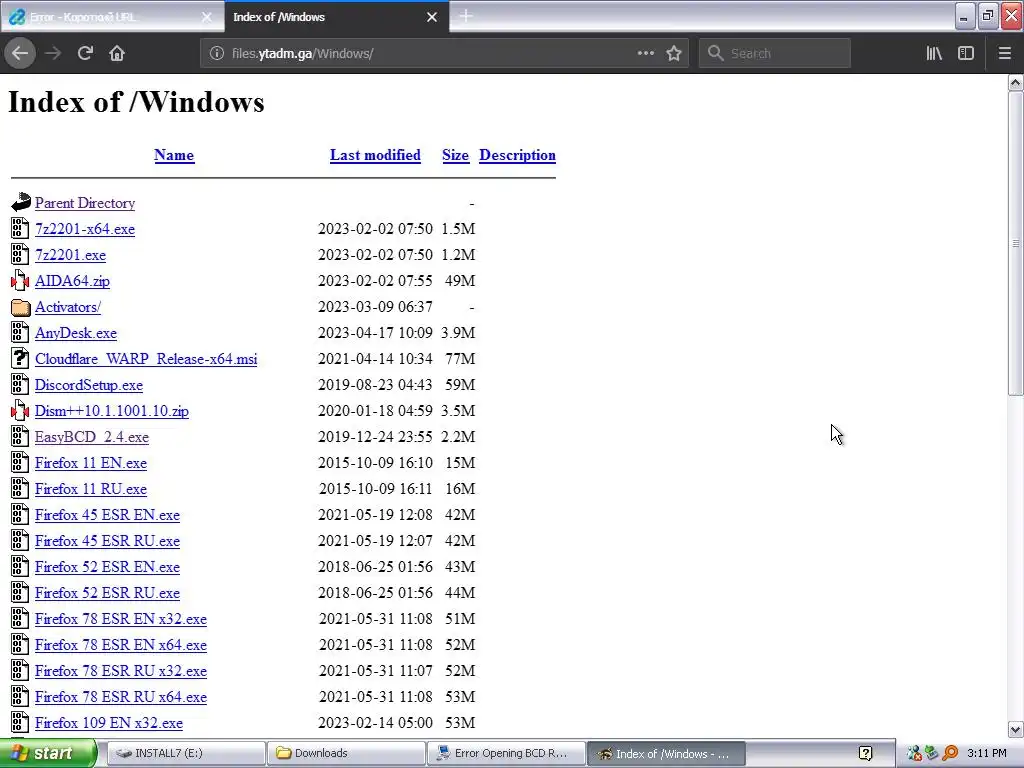Open the browser home page
This screenshot has height=768, width=1024.
point(117,53)
